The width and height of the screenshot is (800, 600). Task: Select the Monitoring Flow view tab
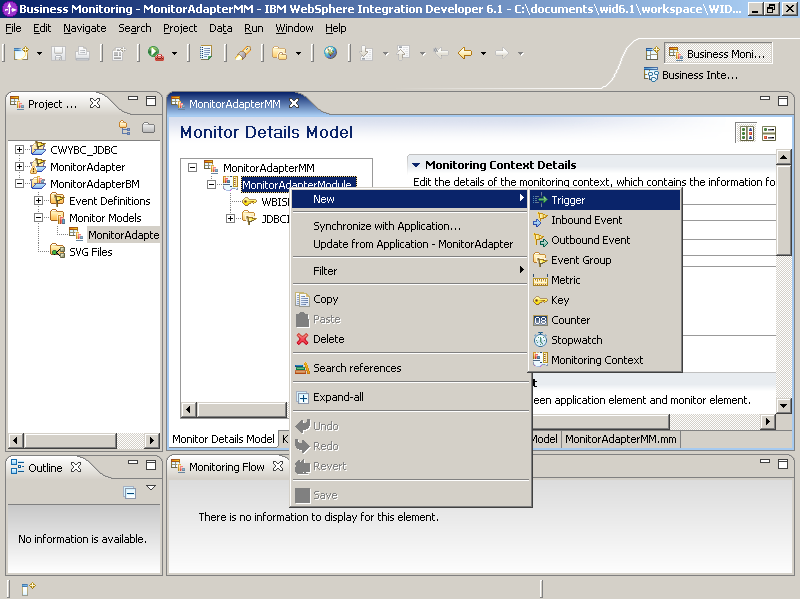(227, 467)
